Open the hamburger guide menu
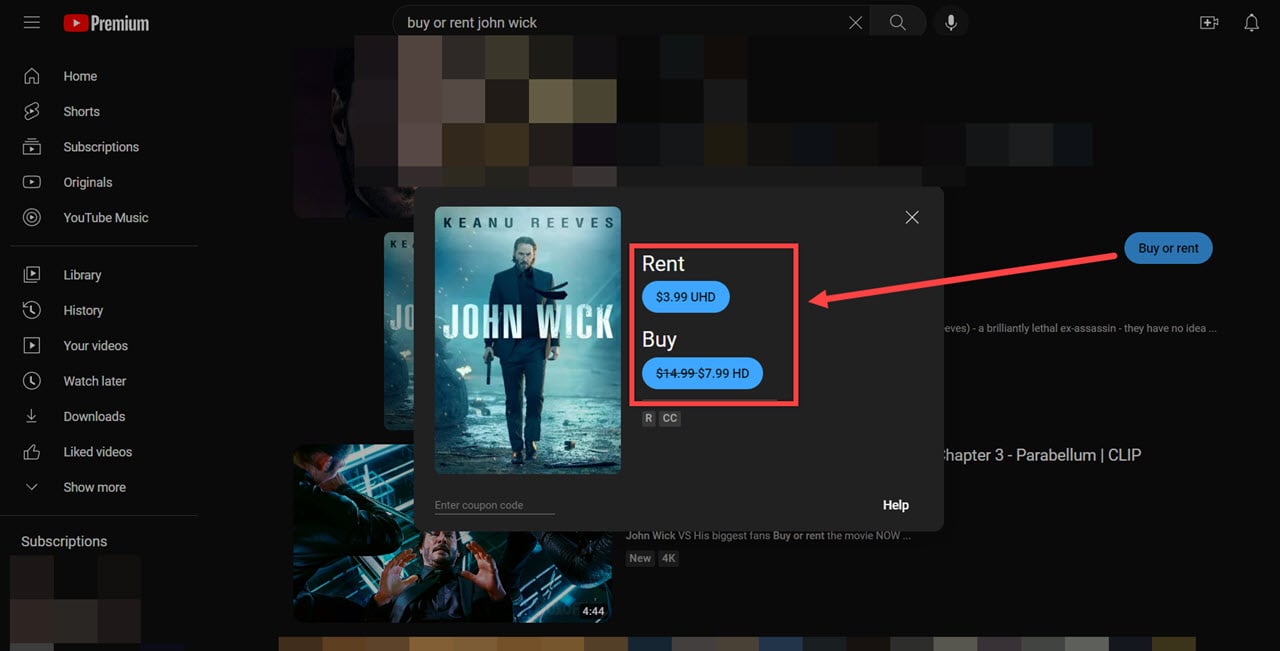The width and height of the screenshot is (1280, 651). [32, 22]
